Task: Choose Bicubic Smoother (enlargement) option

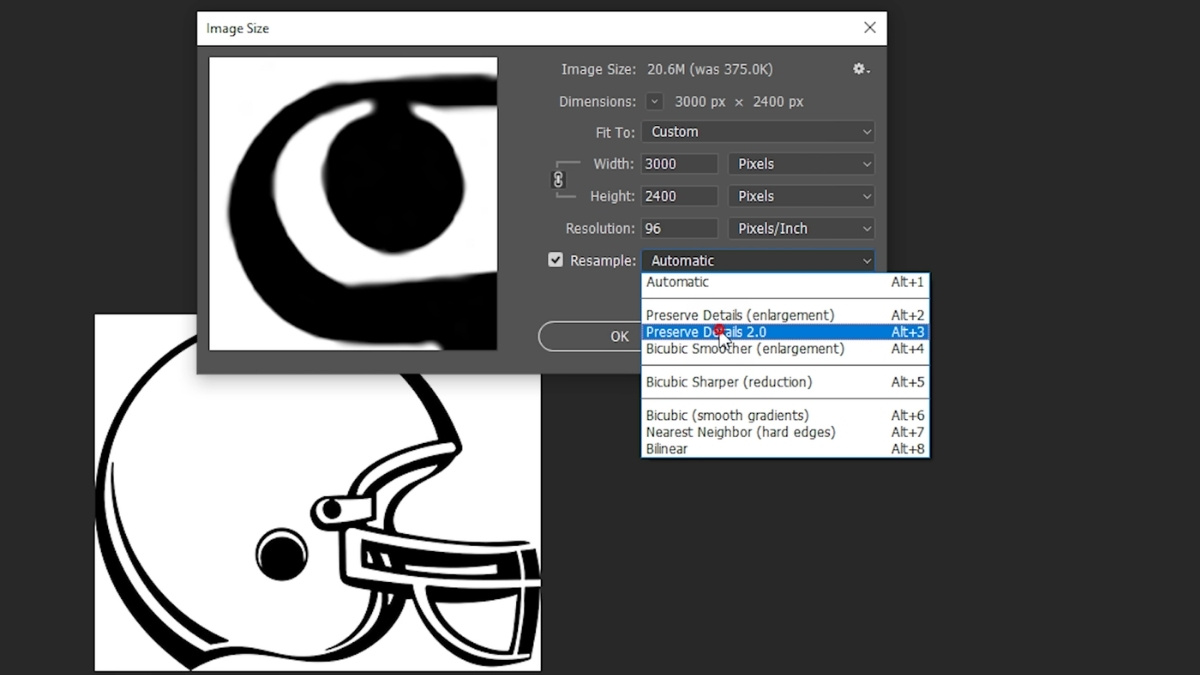Action: tap(785, 349)
